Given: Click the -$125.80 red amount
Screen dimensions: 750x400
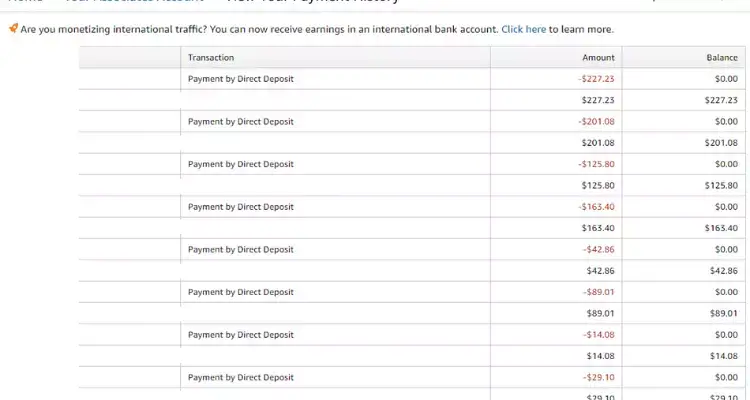Looking at the screenshot, I should (x=596, y=164).
